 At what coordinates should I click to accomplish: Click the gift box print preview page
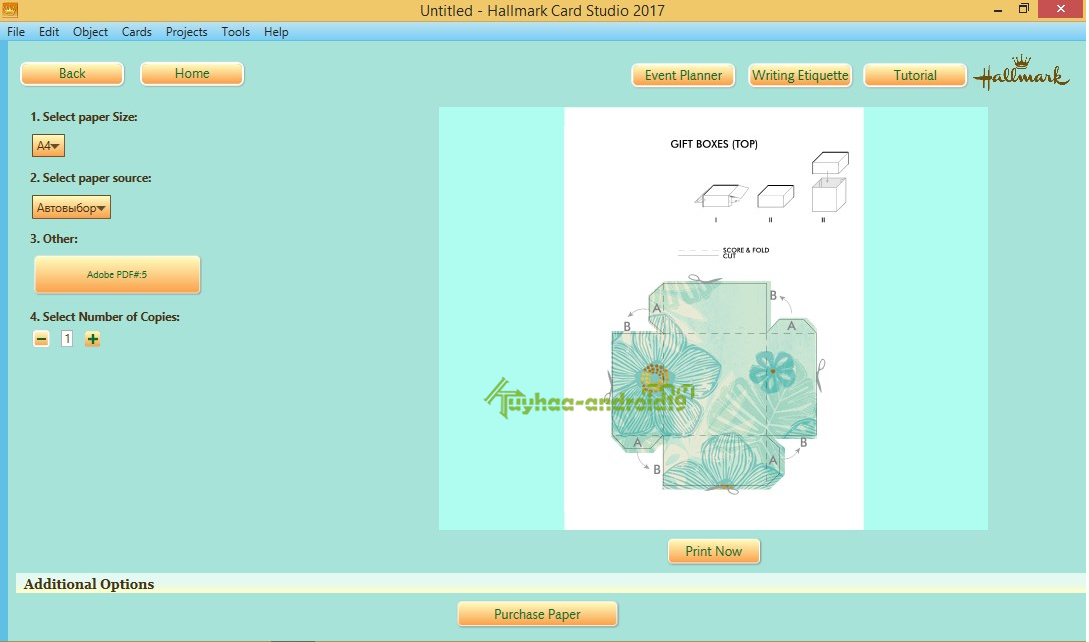point(714,318)
